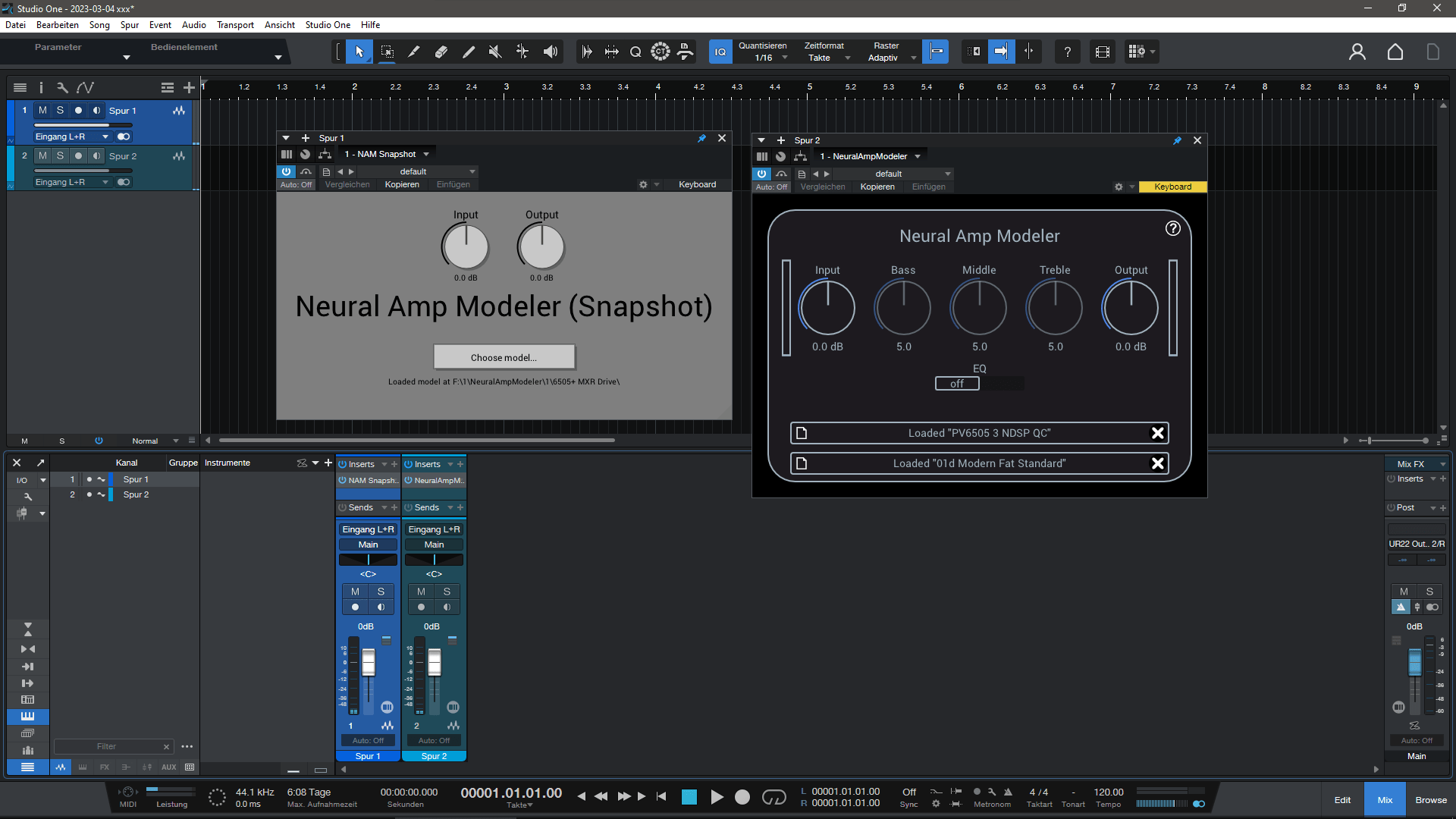The image size is (1456, 819).
Task: Mute Spur 1 in track list
Action: click(42, 111)
